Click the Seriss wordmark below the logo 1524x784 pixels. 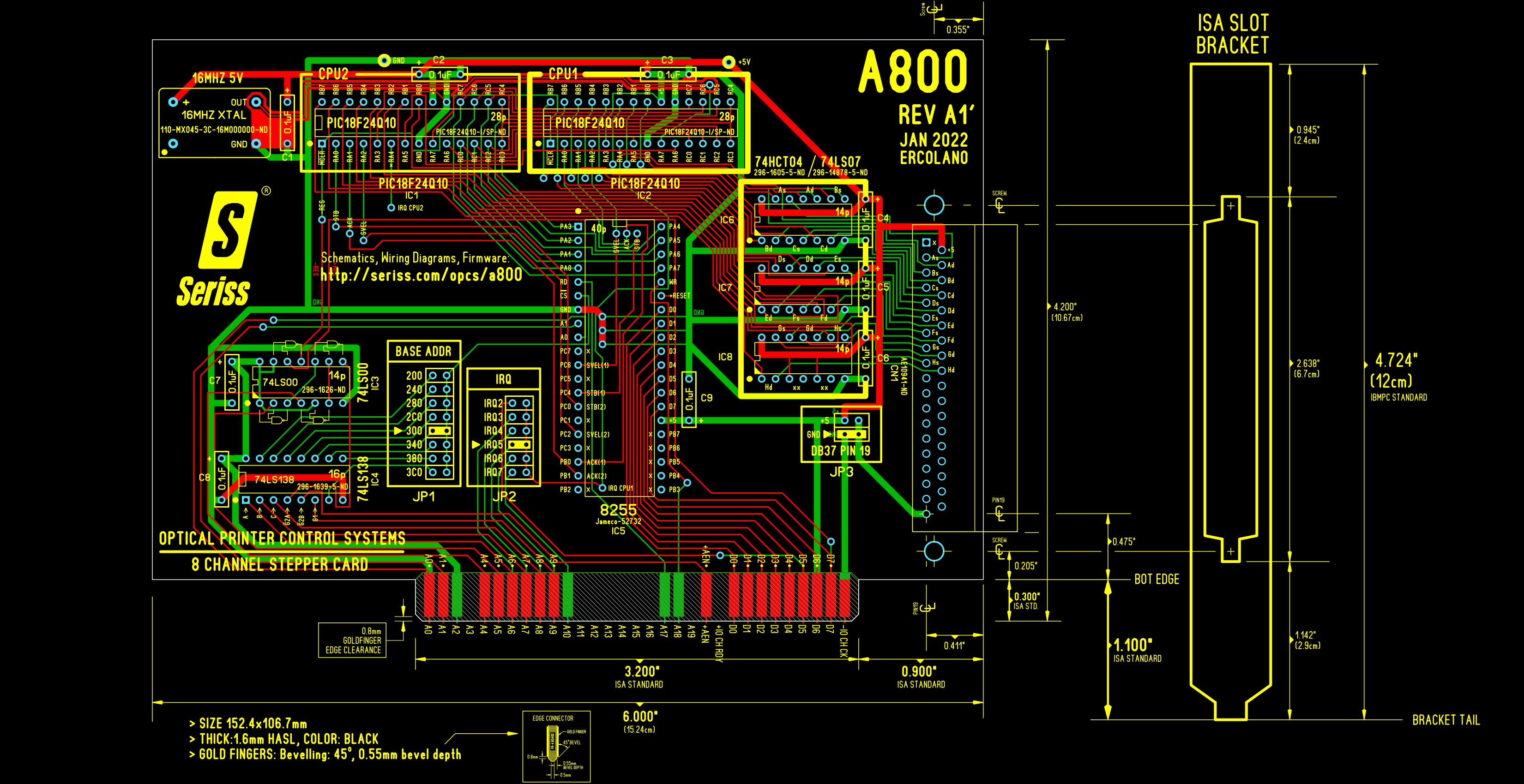click(213, 291)
